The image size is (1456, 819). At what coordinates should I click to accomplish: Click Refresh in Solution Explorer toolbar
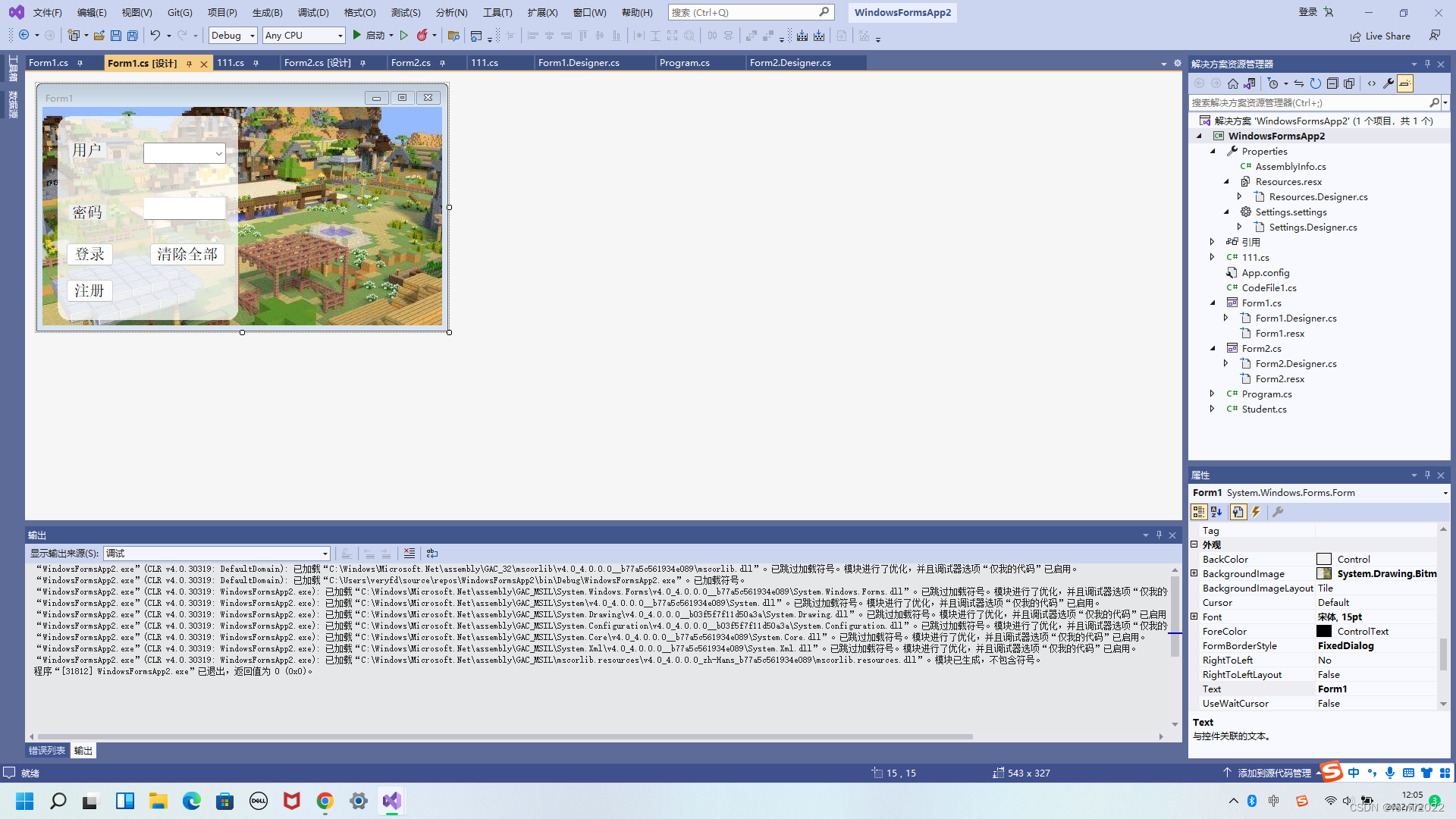(1316, 83)
